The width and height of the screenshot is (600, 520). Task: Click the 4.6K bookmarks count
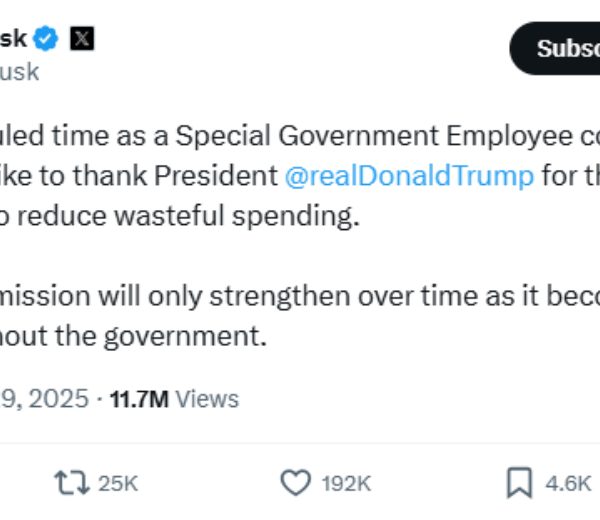[x=568, y=484]
